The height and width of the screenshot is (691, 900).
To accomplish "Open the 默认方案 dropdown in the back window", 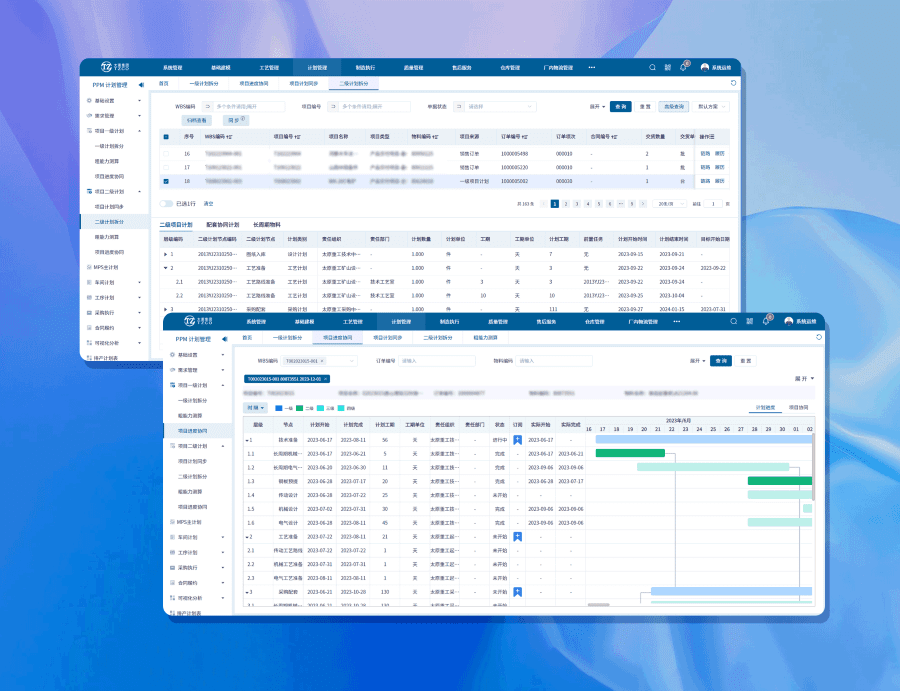I will (711, 106).
